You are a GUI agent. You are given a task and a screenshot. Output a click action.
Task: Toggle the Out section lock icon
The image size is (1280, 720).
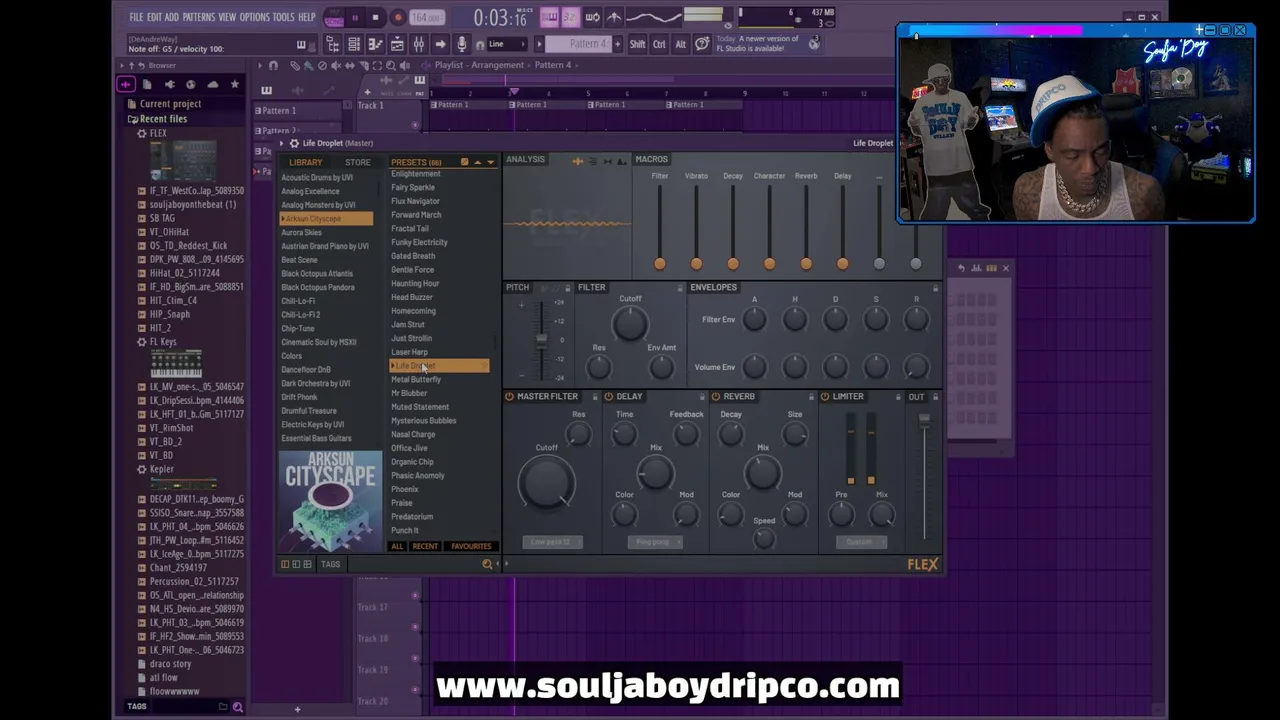click(x=936, y=397)
